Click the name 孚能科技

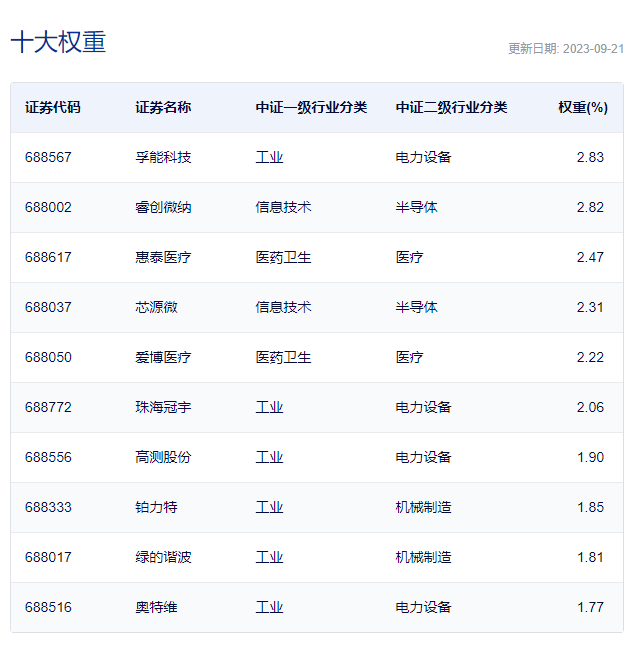click(163, 158)
